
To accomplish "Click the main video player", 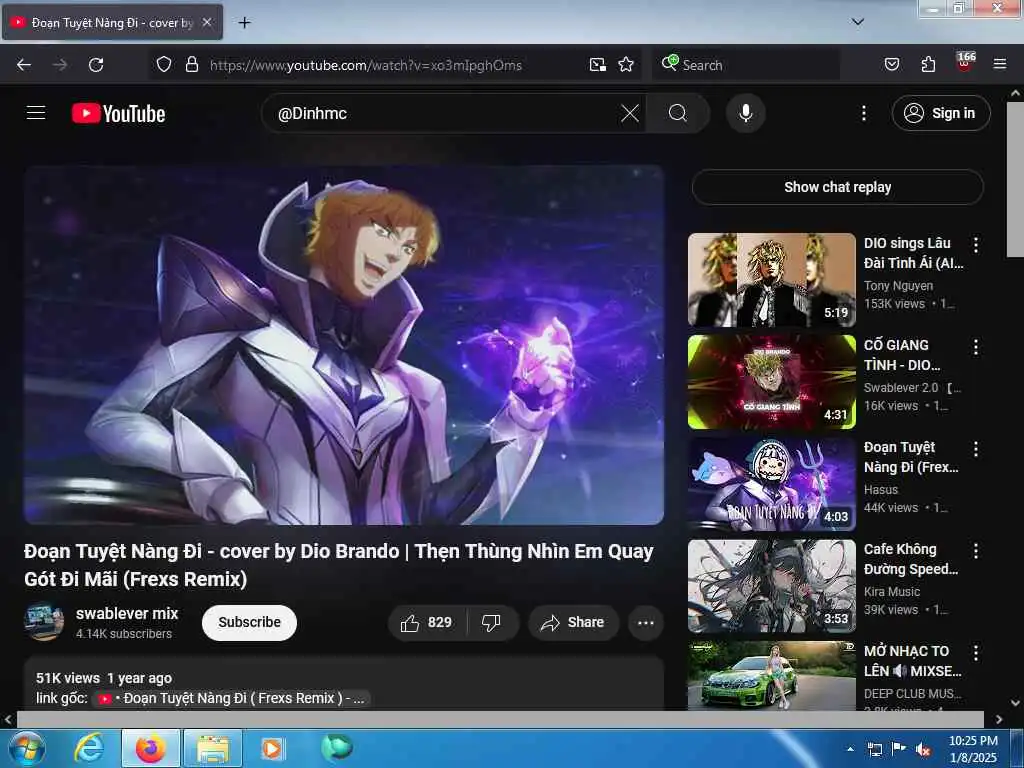I will tap(344, 345).
